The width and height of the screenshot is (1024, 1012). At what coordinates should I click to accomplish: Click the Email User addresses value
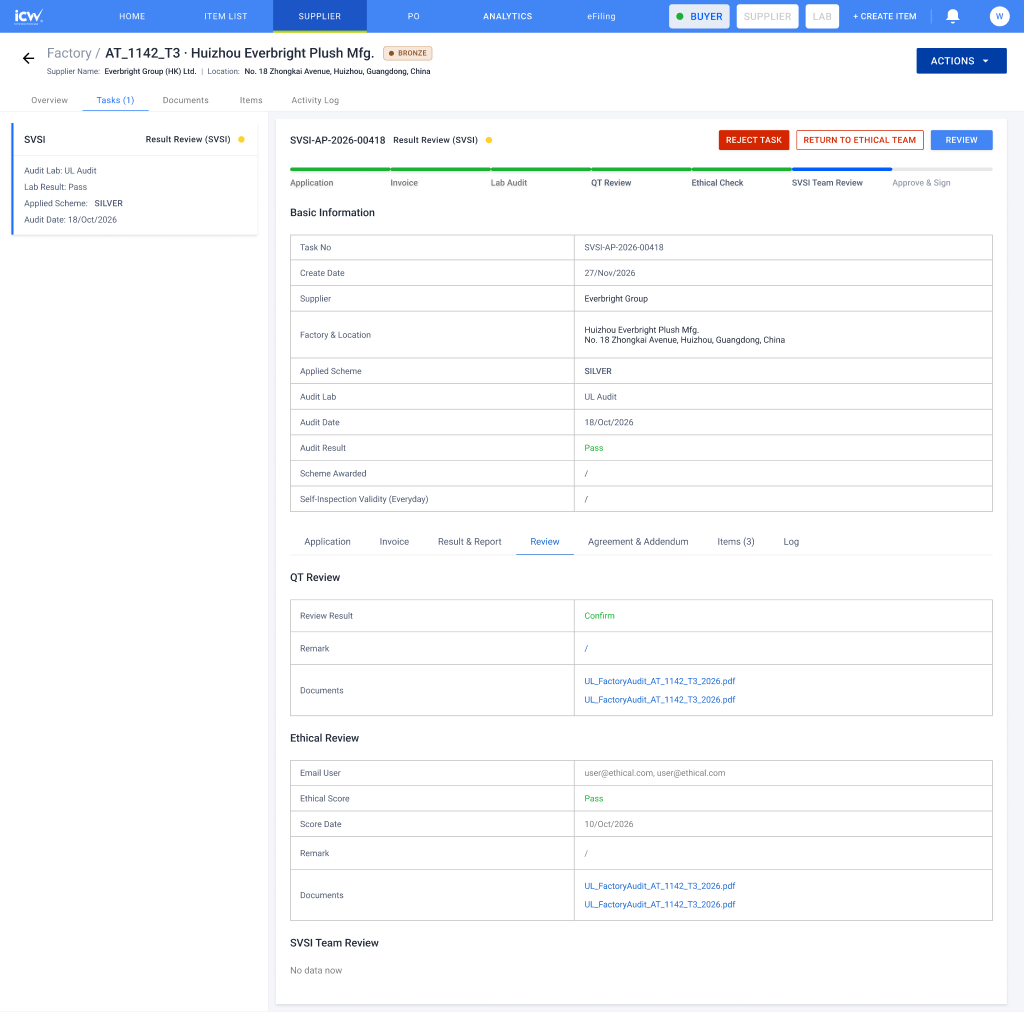pos(654,773)
